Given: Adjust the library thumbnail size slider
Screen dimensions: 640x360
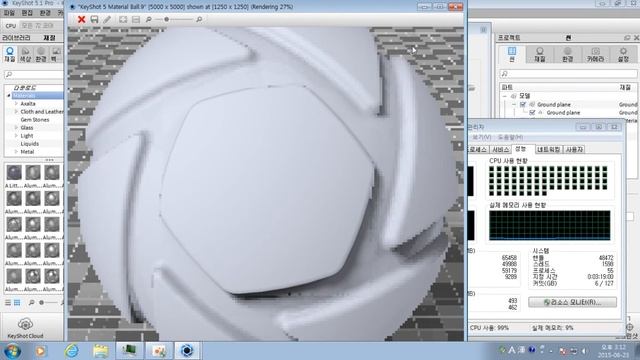Looking at the screenshot, I should point(41,302).
